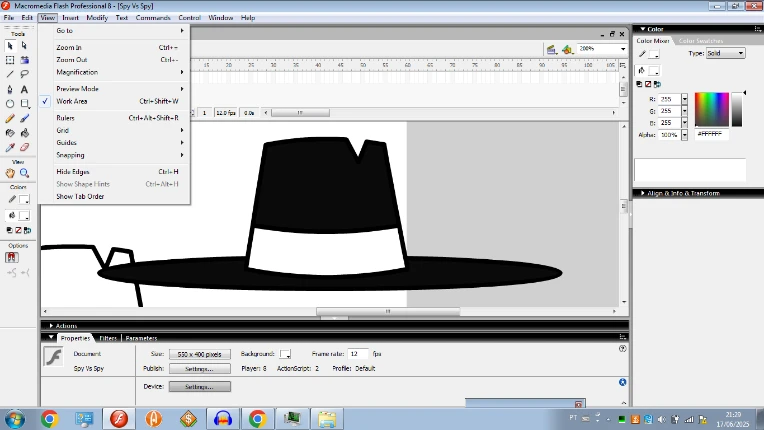This screenshot has height=430, width=764.
Task: Switch to the Filters tab
Action: pyautogui.click(x=108, y=338)
